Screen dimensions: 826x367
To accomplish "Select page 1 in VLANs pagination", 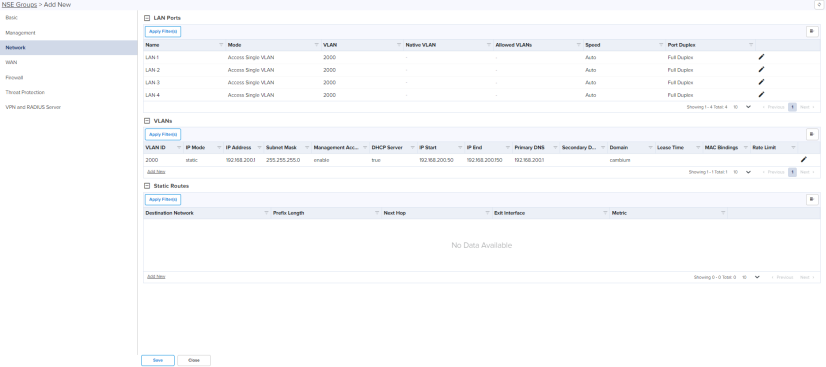I will coord(792,172).
